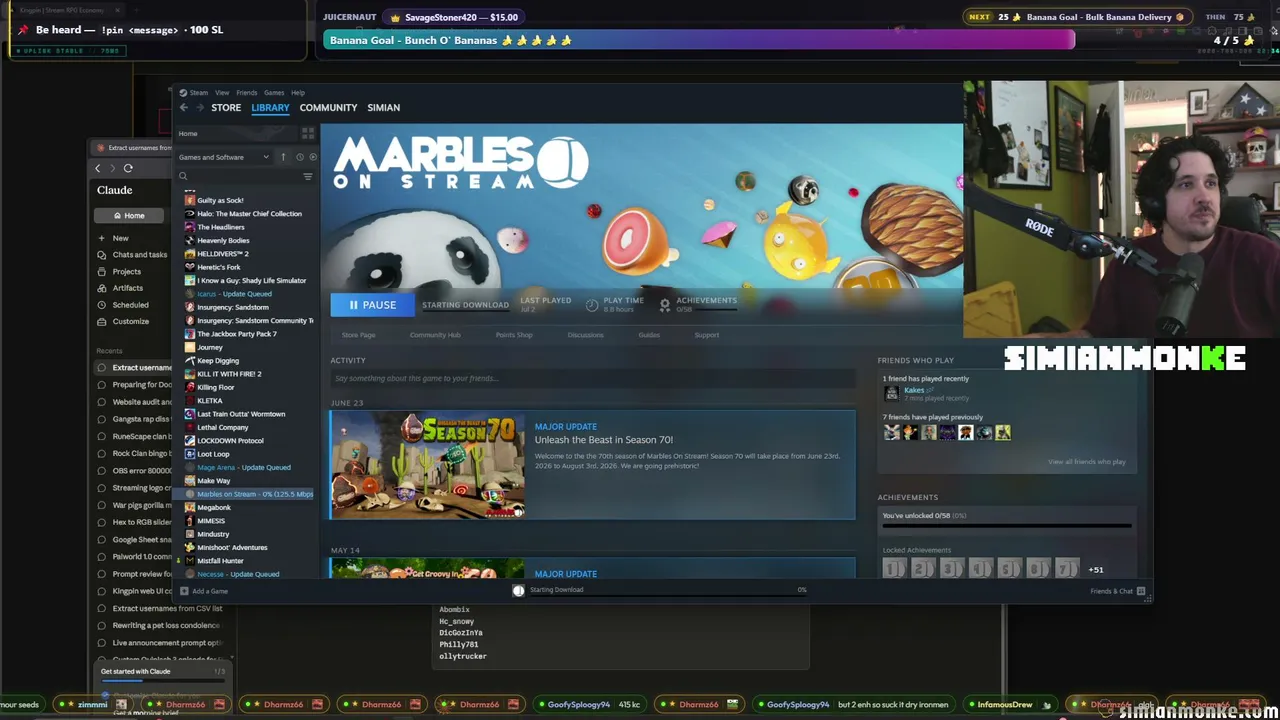Switch to the STORE tab
1280x720 pixels.
[226, 107]
